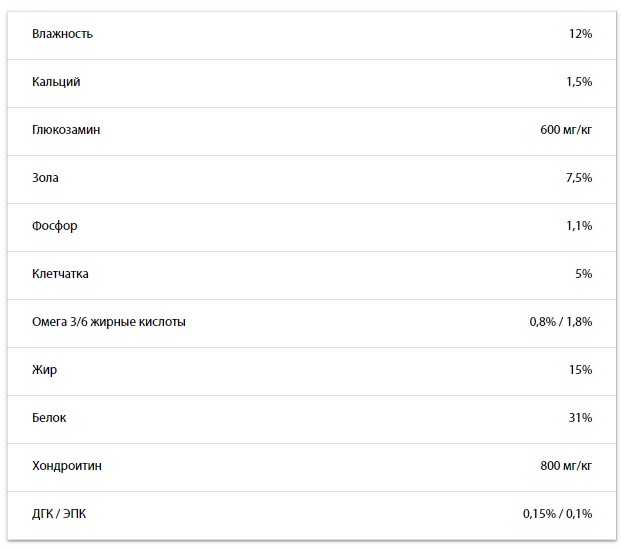Screen dimensions: 621x549
Task: Select the 0,8% / 1,8% omega value
Action: pyautogui.click(x=561, y=322)
